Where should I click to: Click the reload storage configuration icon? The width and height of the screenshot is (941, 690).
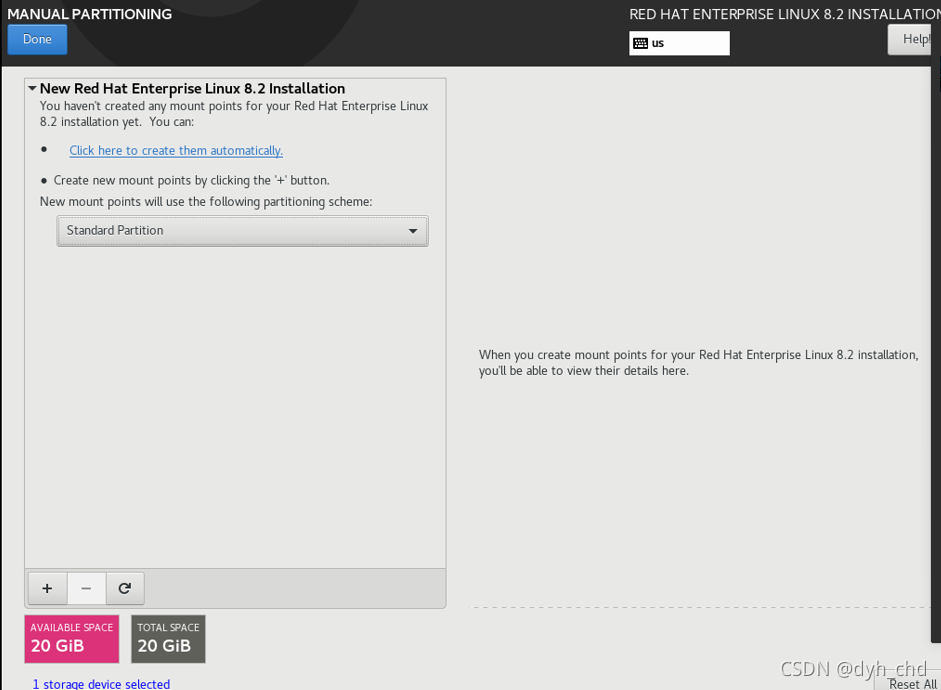[x=125, y=589]
